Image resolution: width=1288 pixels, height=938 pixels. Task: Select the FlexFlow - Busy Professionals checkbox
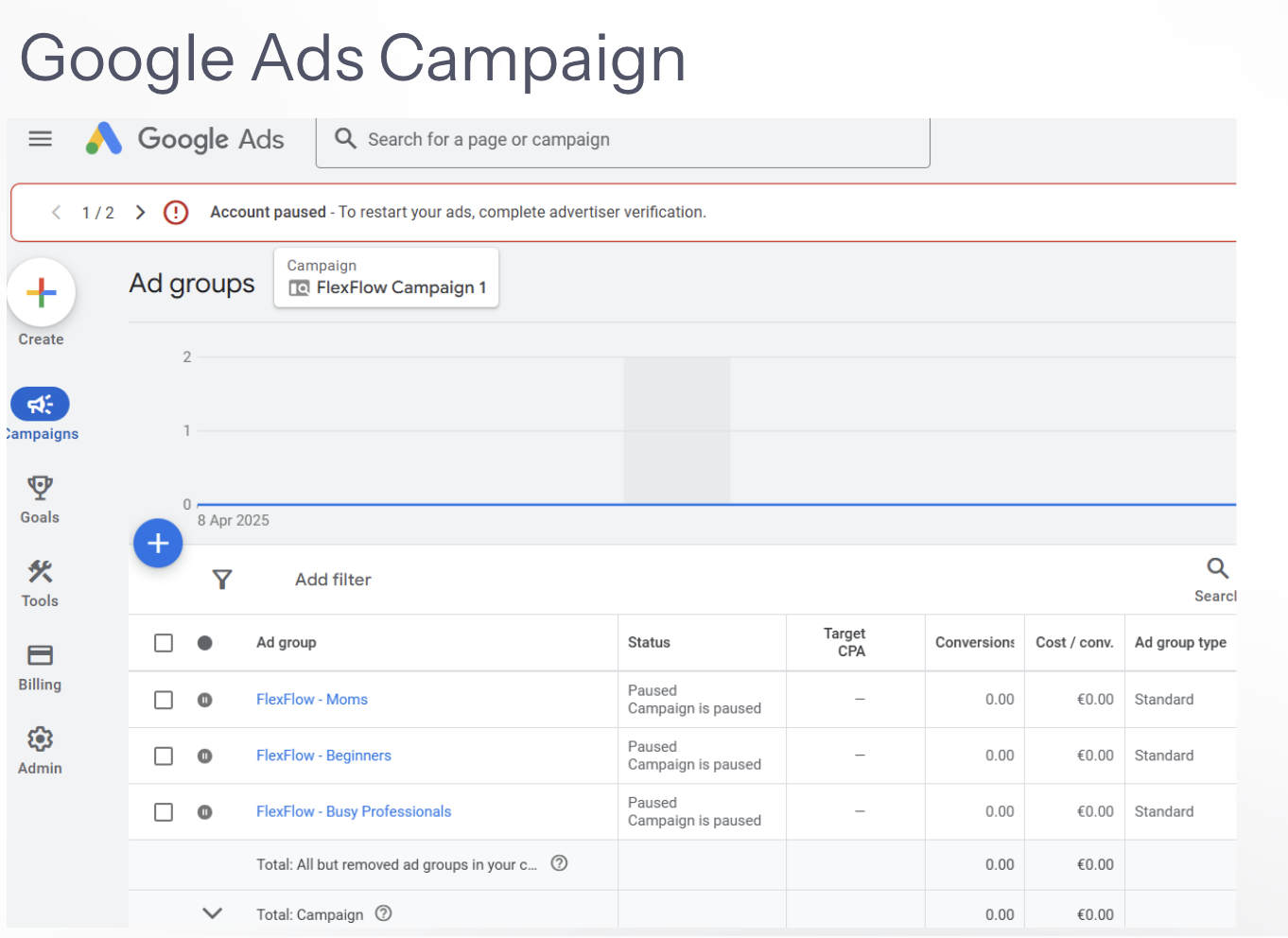164,811
